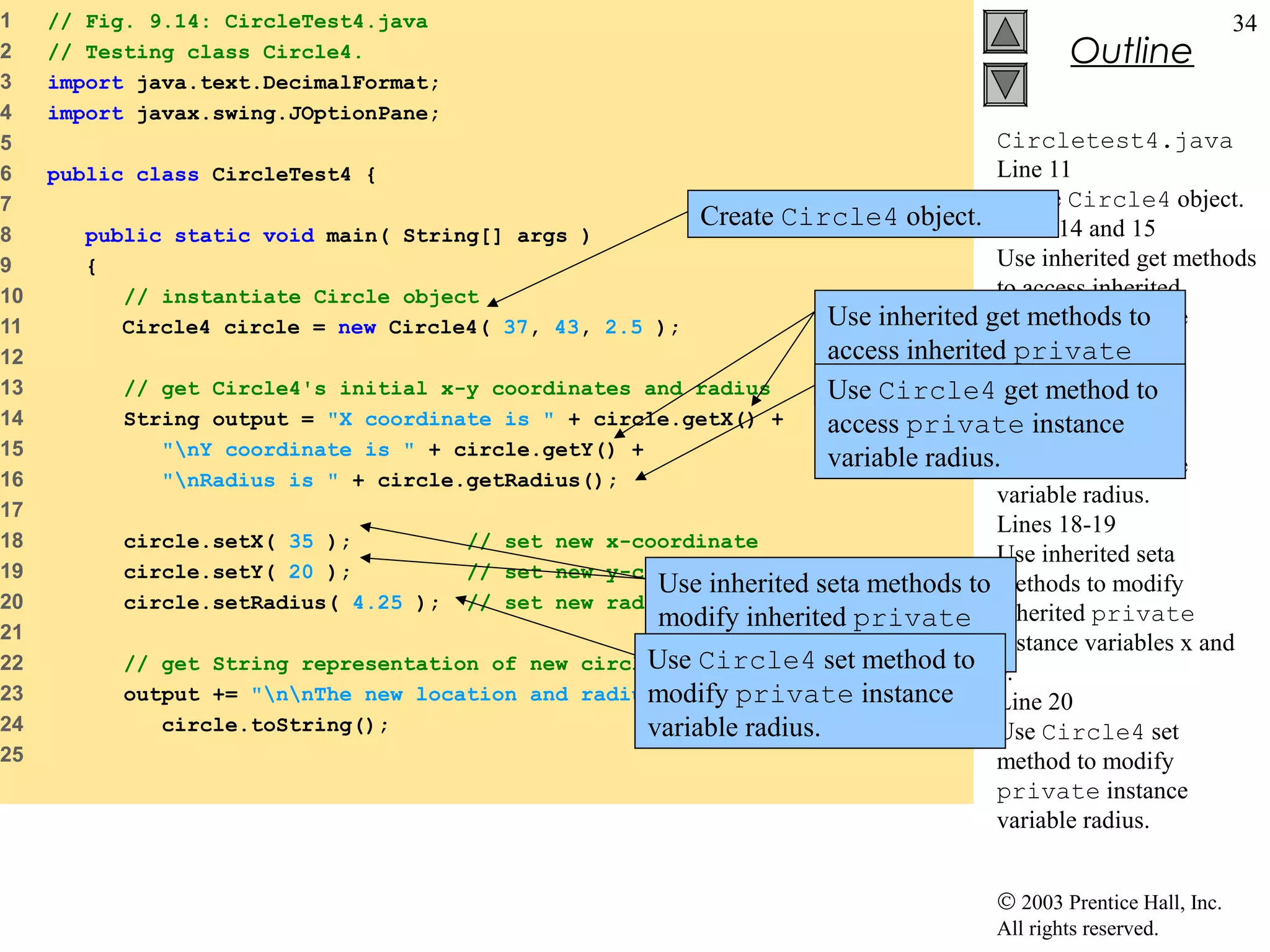Click 'Lines 18-19' in the outline
The width and height of the screenshot is (1270, 952).
click(x=1055, y=524)
